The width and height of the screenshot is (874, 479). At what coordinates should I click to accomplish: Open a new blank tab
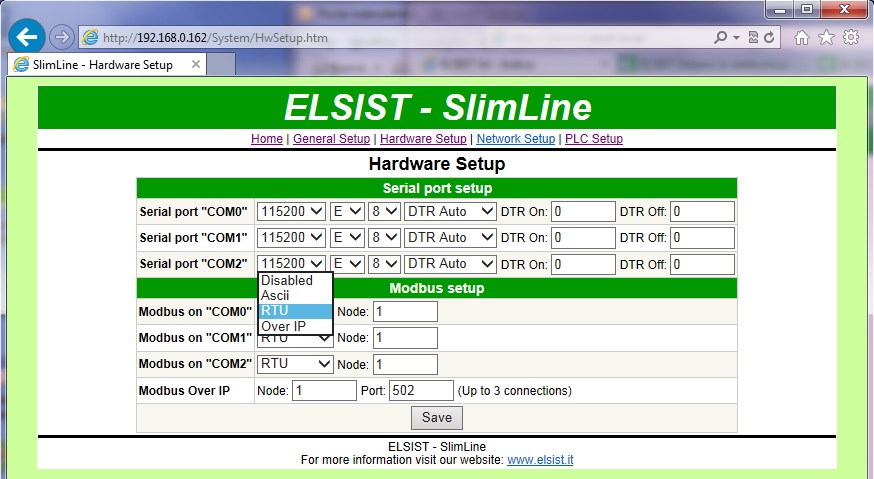pyautogui.click(x=221, y=64)
